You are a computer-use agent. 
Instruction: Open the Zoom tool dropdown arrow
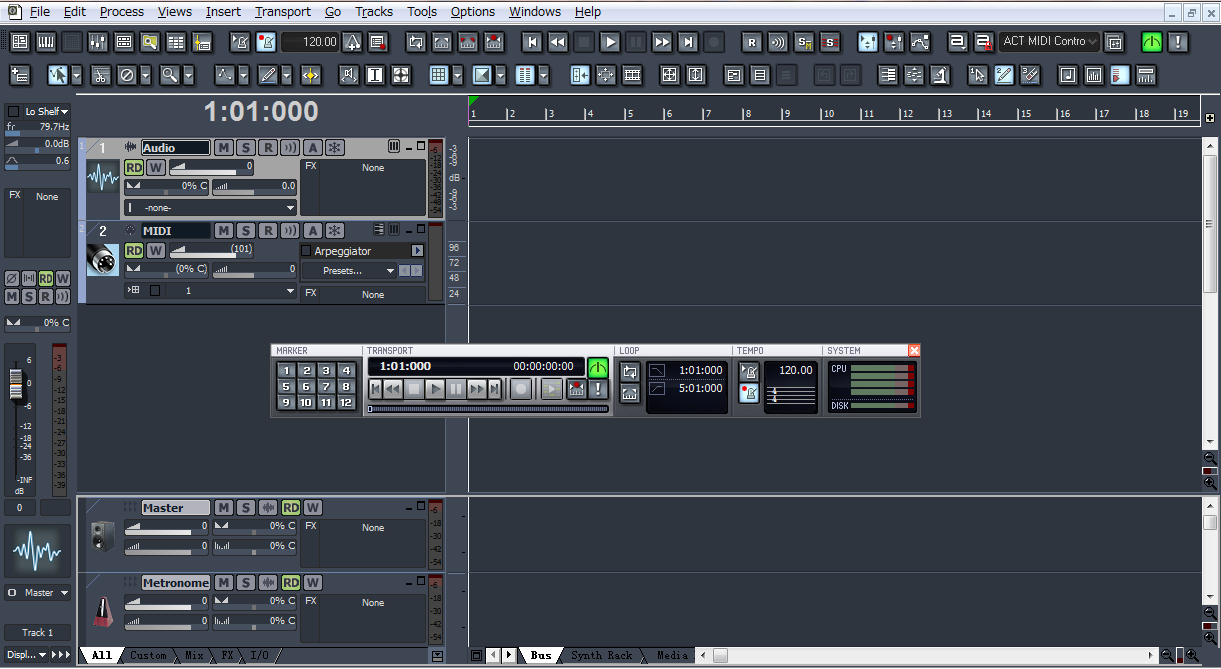point(188,75)
